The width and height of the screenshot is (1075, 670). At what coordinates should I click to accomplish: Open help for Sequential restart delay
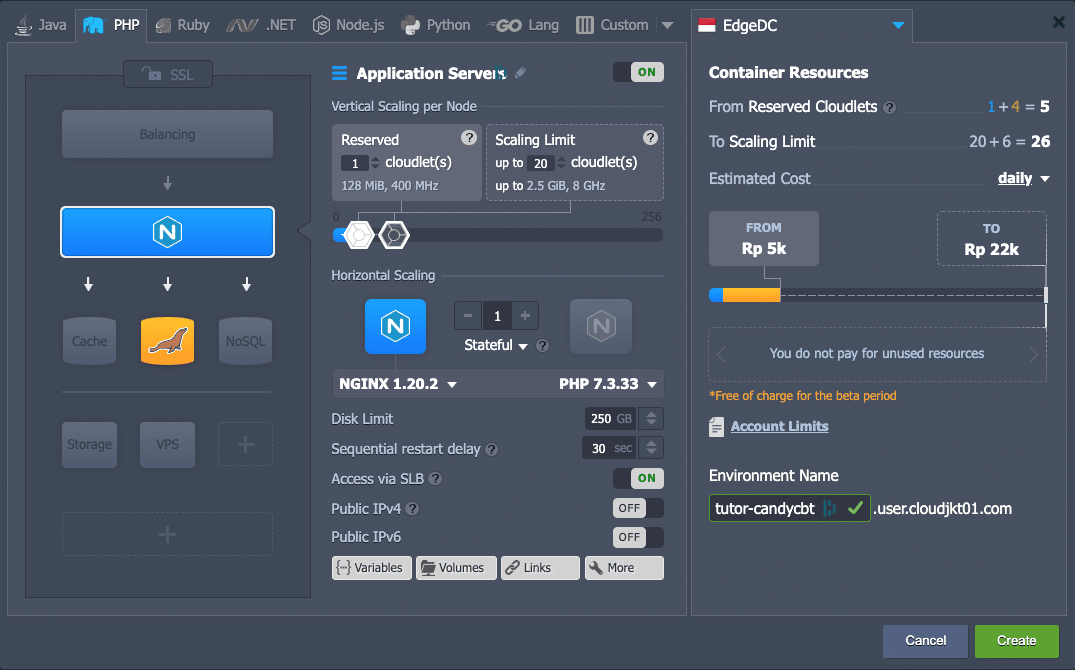click(492, 450)
